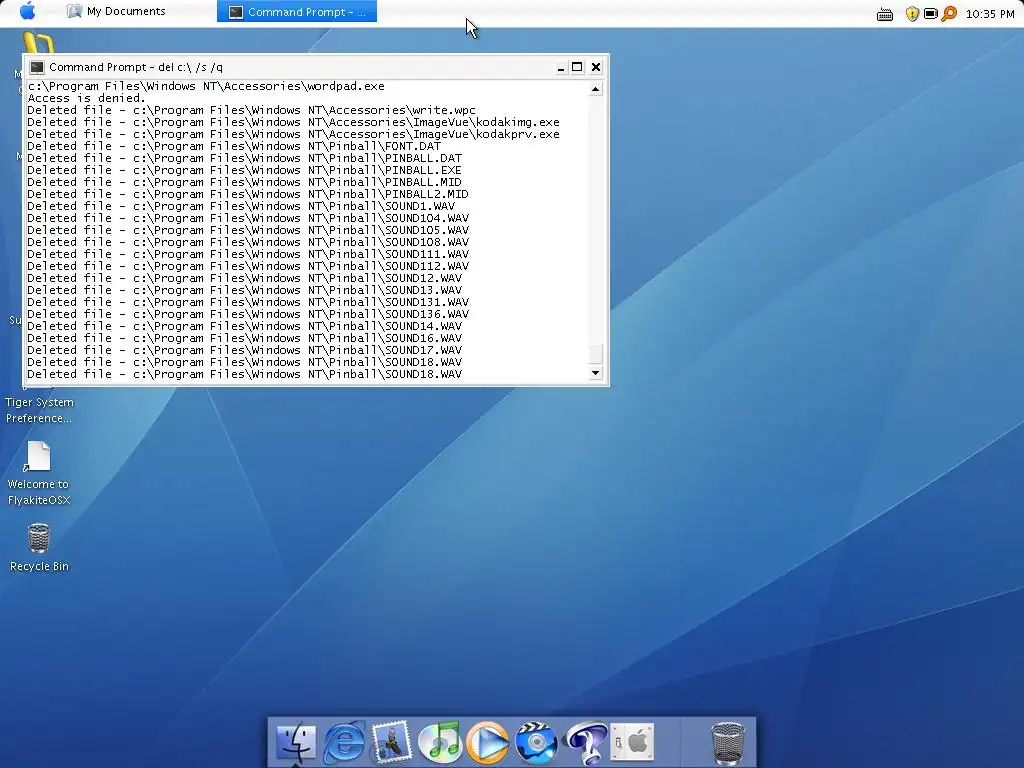This screenshot has height=768, width=1024.
Task: Click the SOUND111.WAV deleted file line
Action: coord(248,254)
